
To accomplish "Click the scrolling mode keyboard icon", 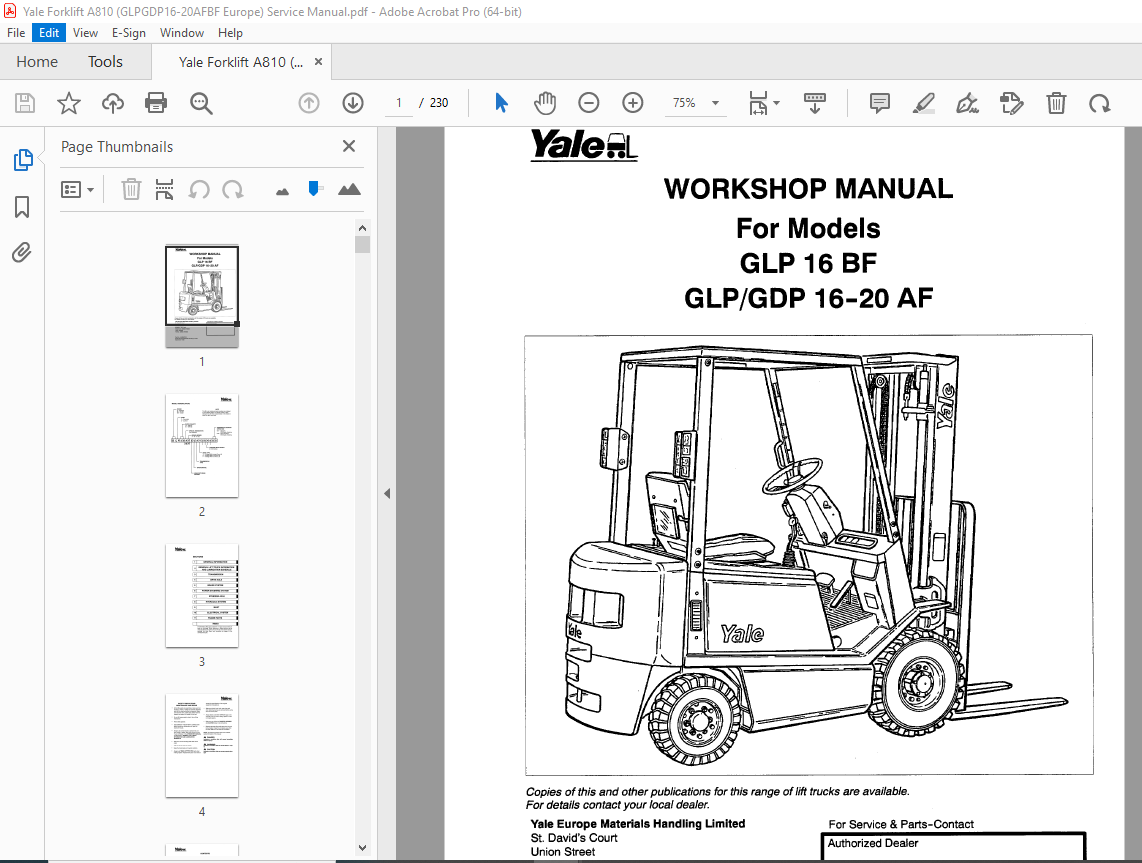I will coord(814,103).
